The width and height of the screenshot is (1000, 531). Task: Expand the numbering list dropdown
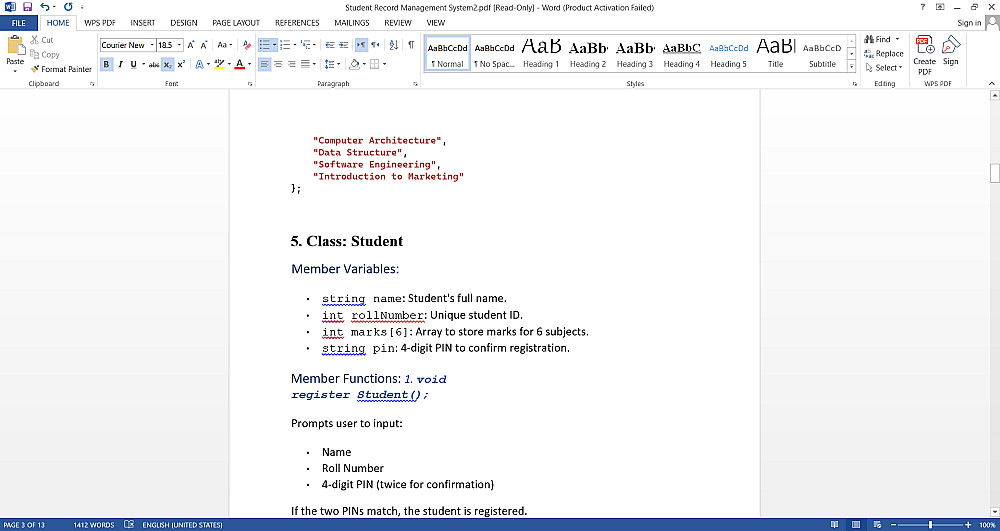pyautogui.click(x=295, y=45)
